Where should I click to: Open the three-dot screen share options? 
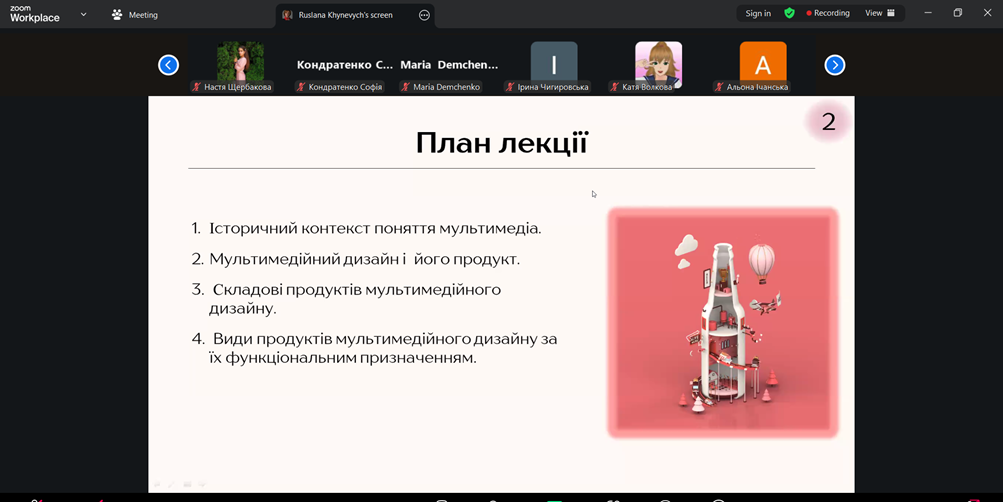tap(424, 15)
